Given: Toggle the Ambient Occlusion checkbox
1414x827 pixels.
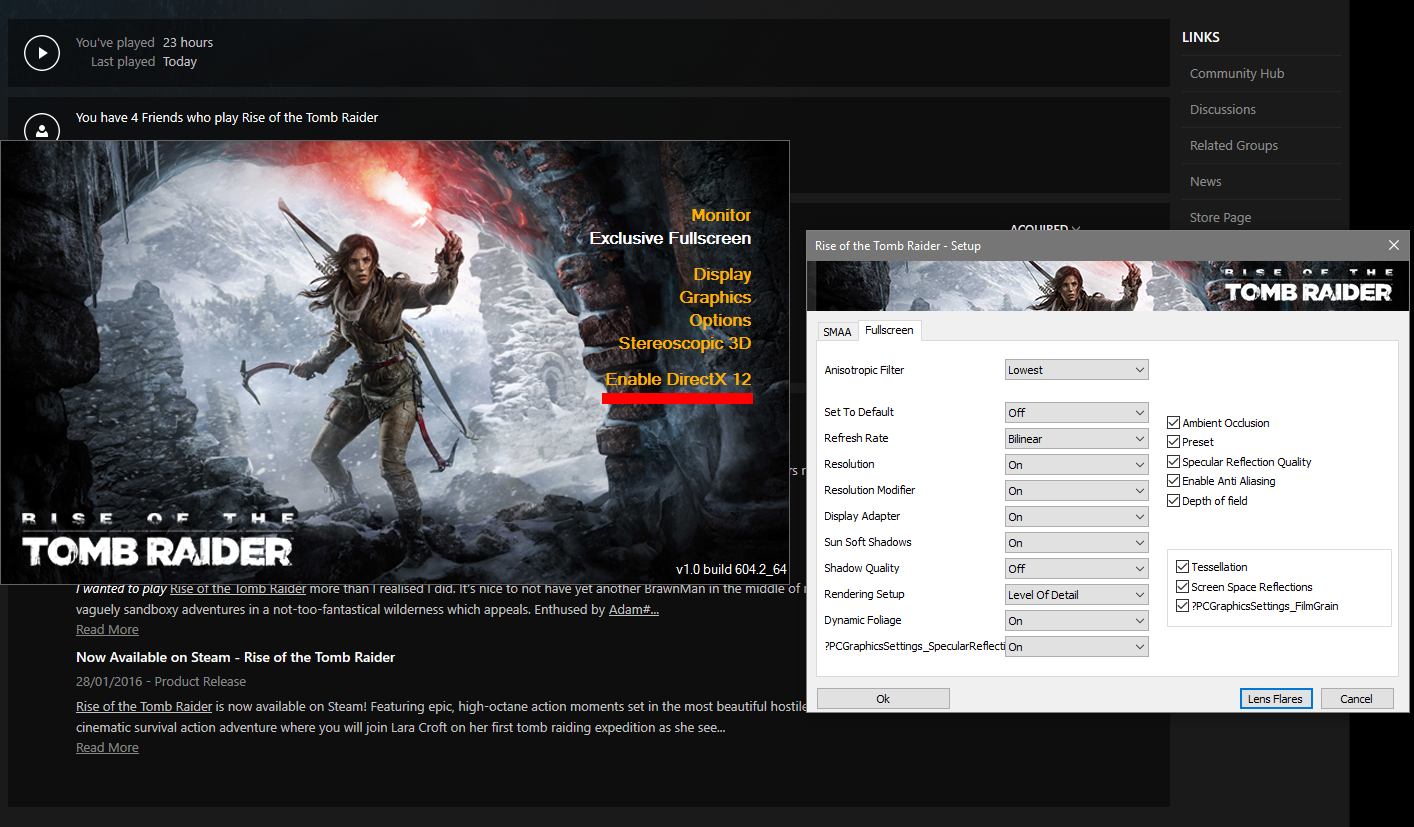Looking at the screenshot, I should pyautogui.click(x=1174, y=423).
